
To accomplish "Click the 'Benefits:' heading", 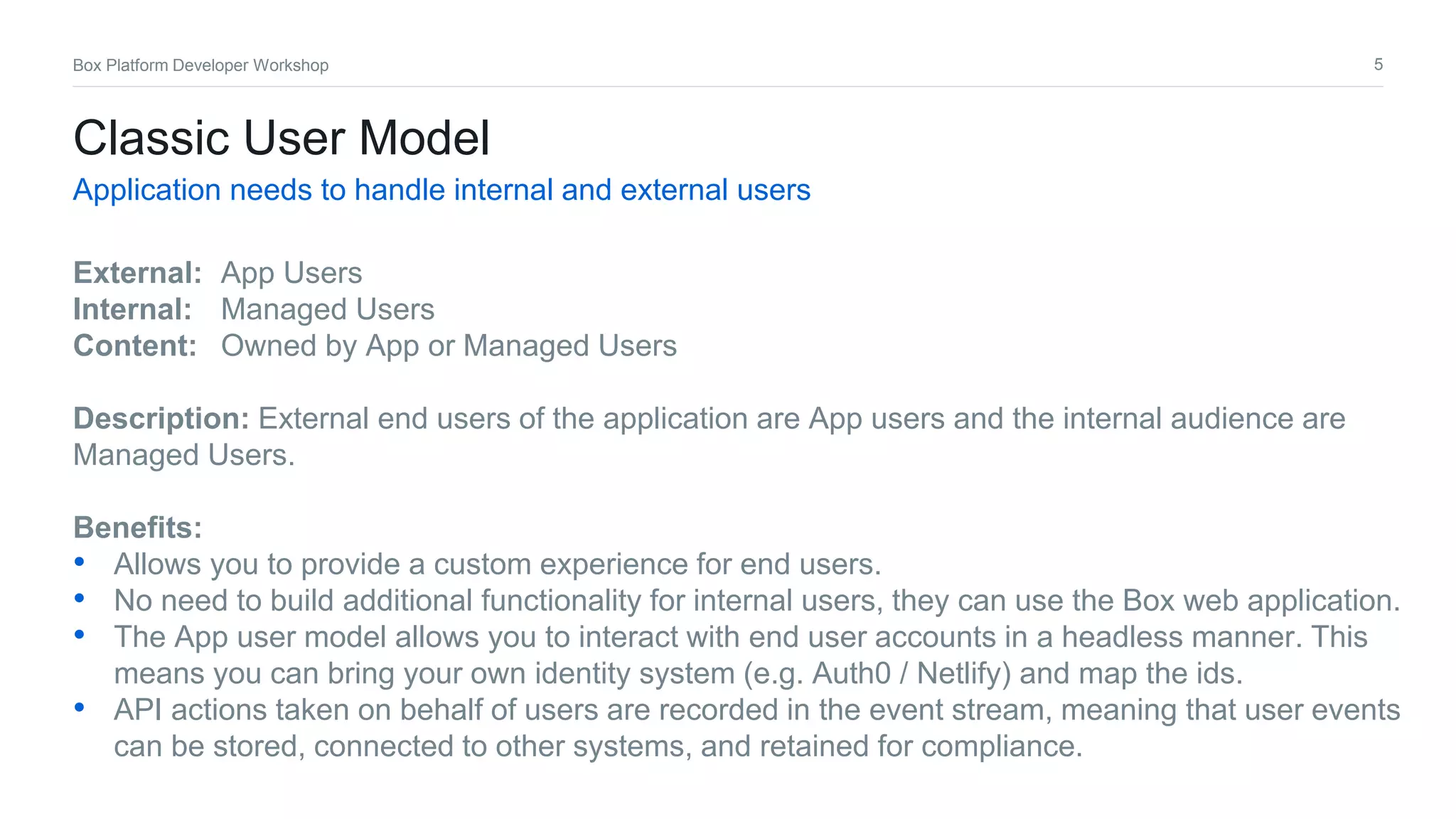I will [x=138, y=528].
